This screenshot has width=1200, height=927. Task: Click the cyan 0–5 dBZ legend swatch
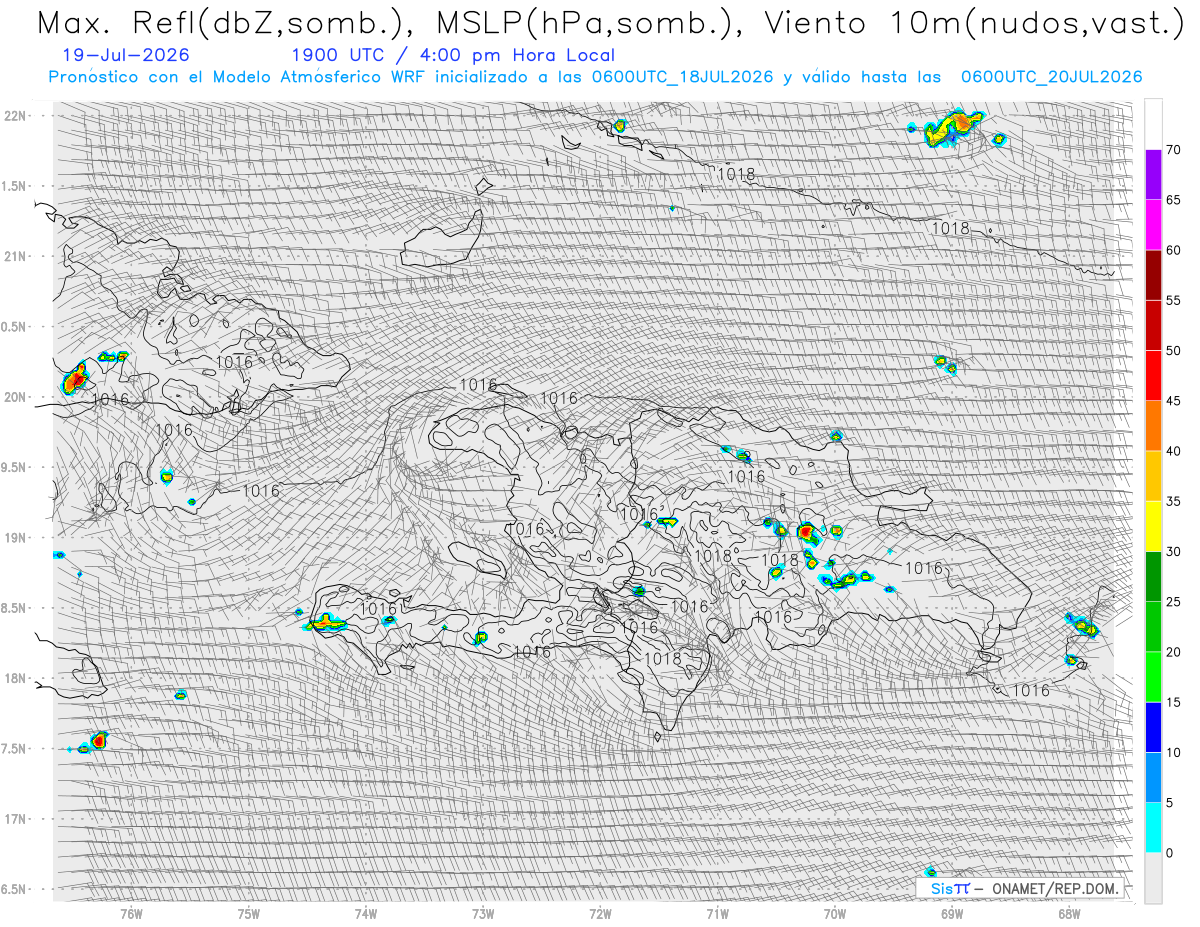pyautogui.click(x=1153, y=827)
